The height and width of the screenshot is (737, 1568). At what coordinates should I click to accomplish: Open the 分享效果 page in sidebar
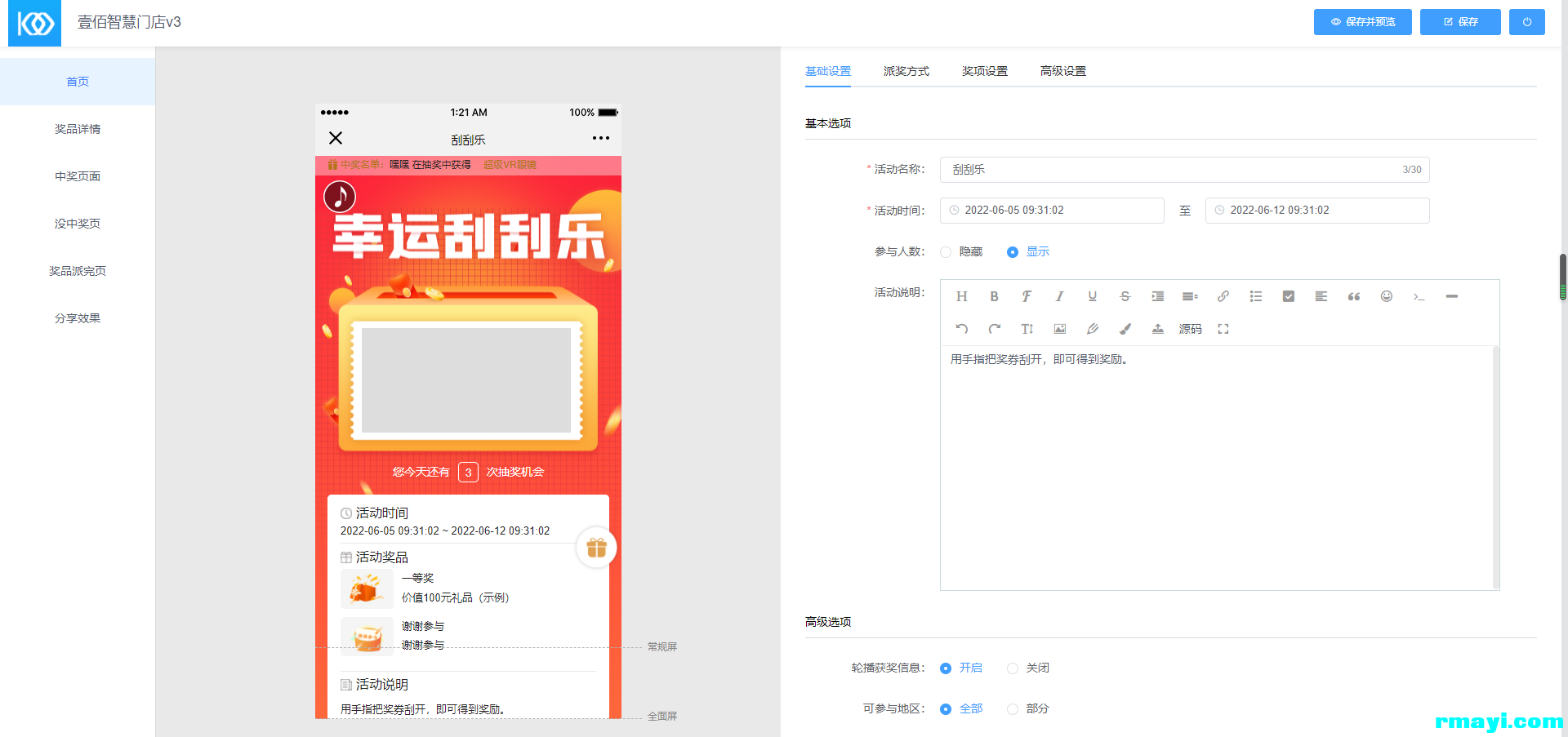pyautogui.click(x=78, y=318)
